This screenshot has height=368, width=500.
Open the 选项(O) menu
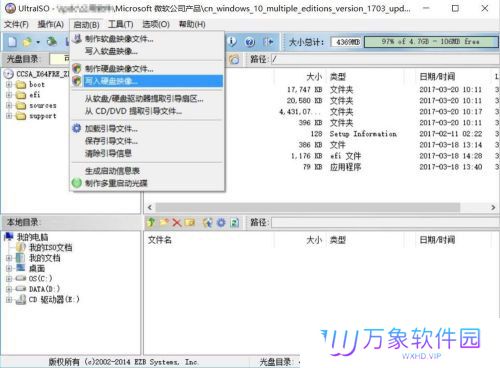tap(156, 24)
